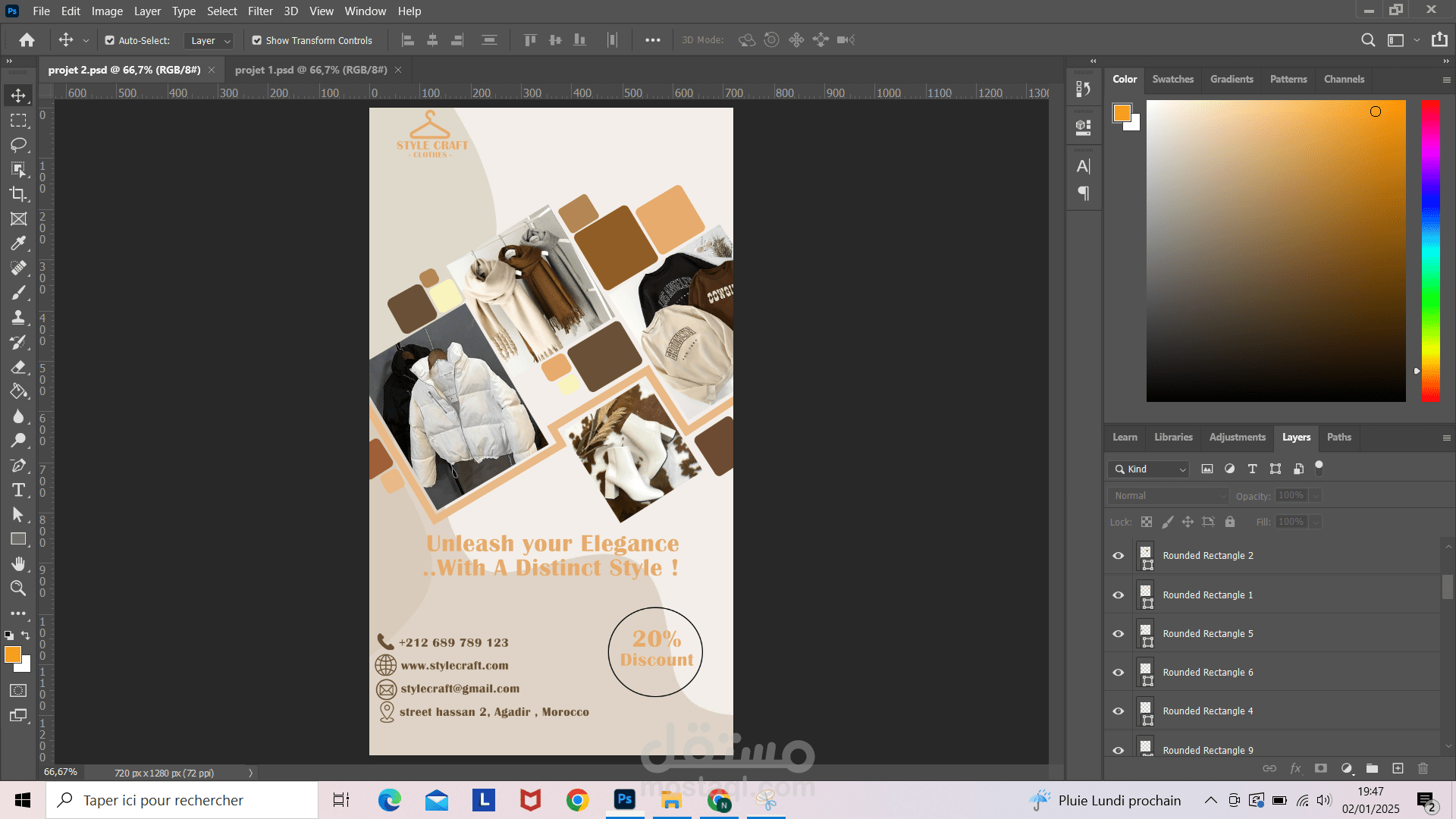Open Photoshop from the Windows taskbar
Viewport: 1456px width, 819px height.
(x=625, y=799)
